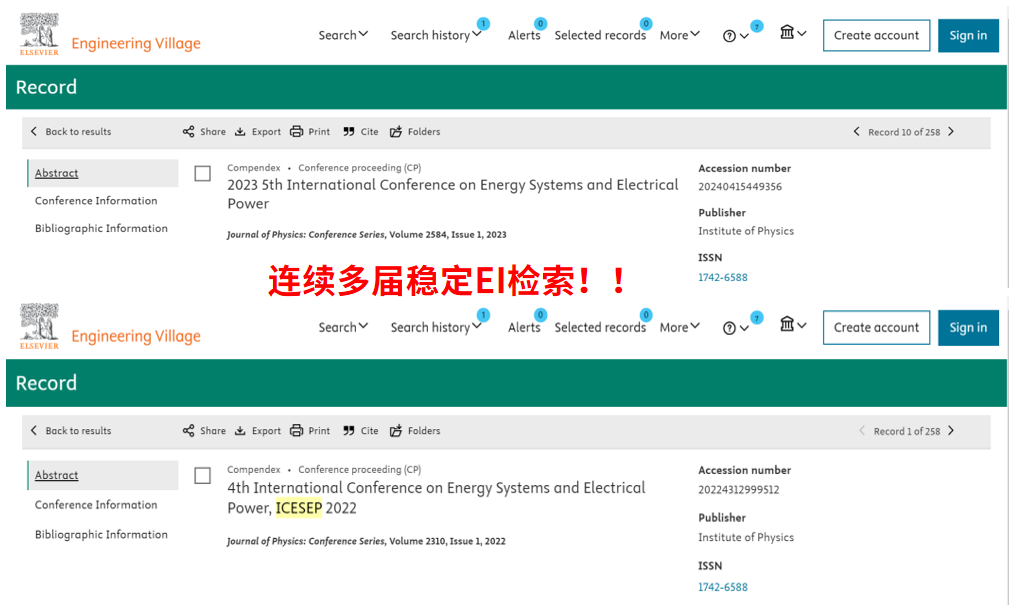Click the Export download icon on the ICESEP 2022 record
Image resolution: width=1009 pixels, height=614 pixels.
coord(240,431)
